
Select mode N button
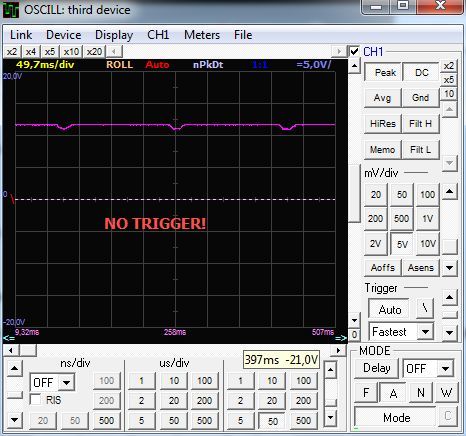coord(421,393)
